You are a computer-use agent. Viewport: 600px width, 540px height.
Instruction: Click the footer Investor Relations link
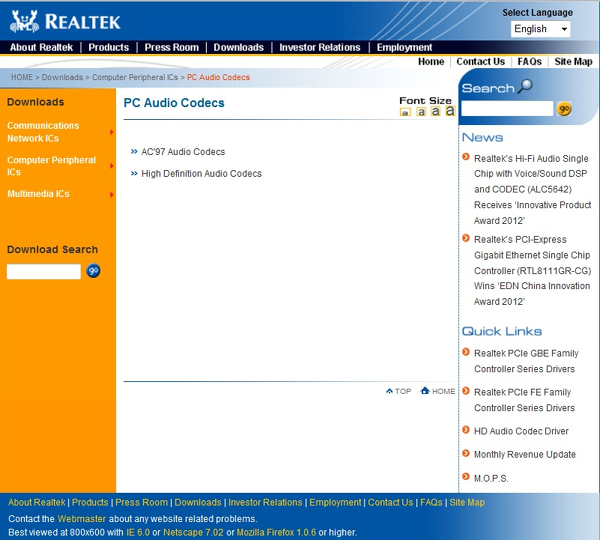(x=265, y=502)
